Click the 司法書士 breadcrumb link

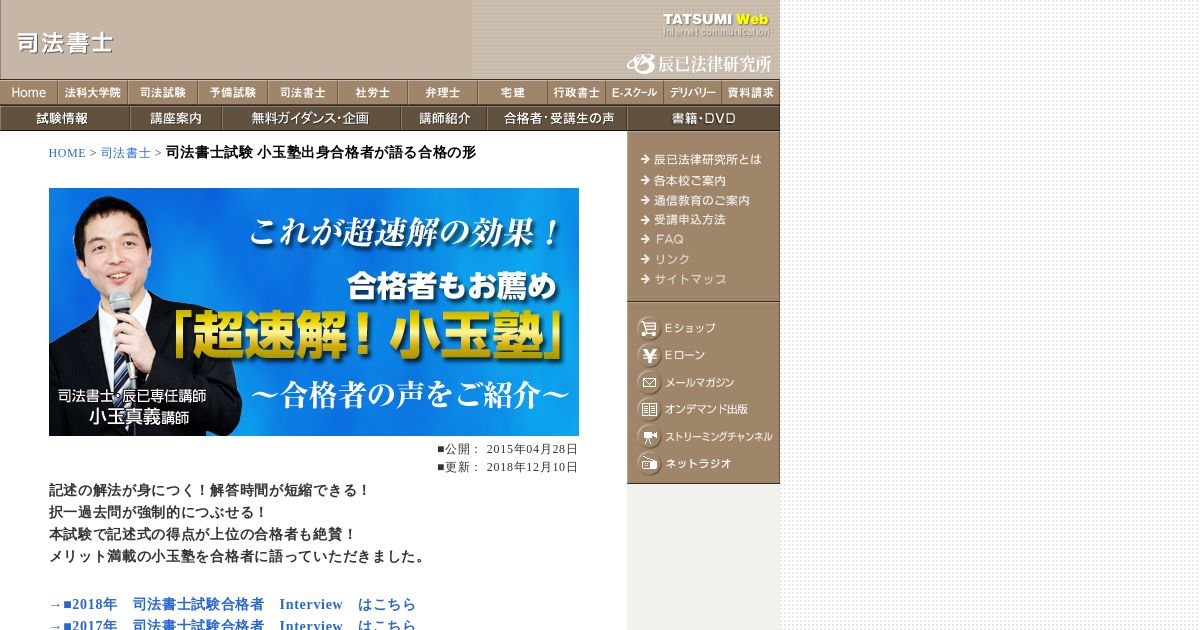126,153
